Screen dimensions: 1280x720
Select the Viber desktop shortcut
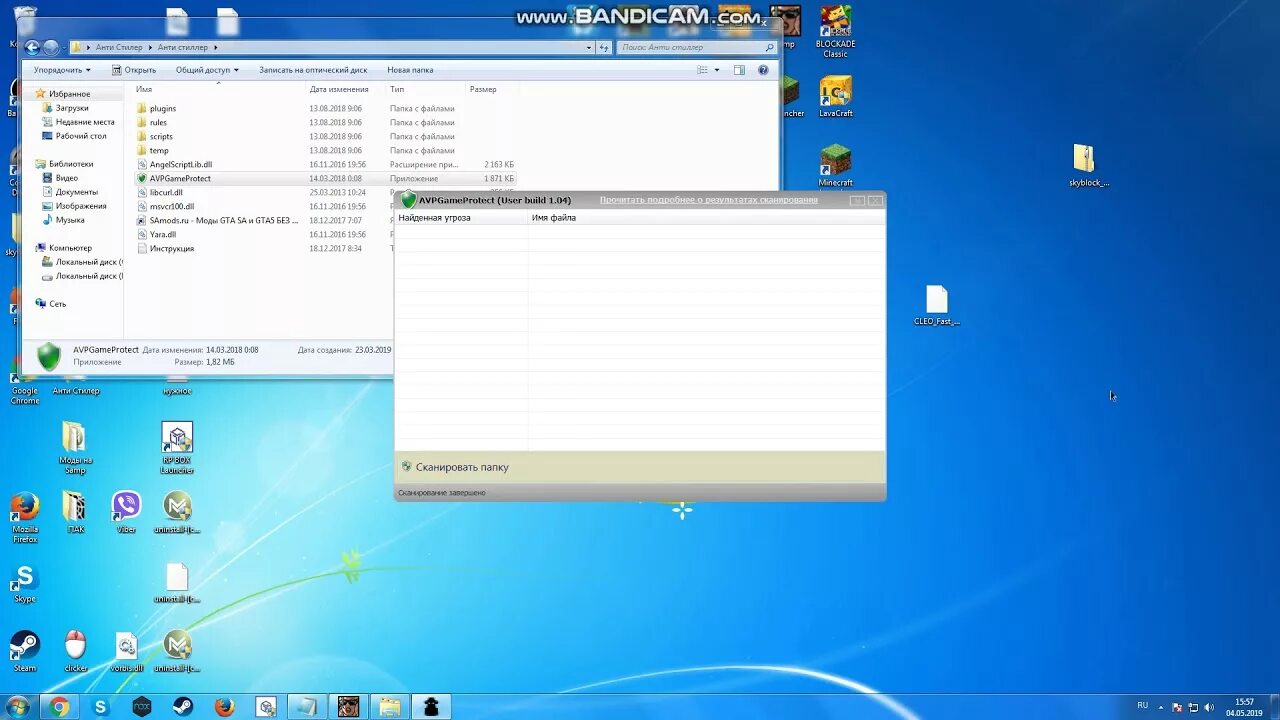pos(126,512)
